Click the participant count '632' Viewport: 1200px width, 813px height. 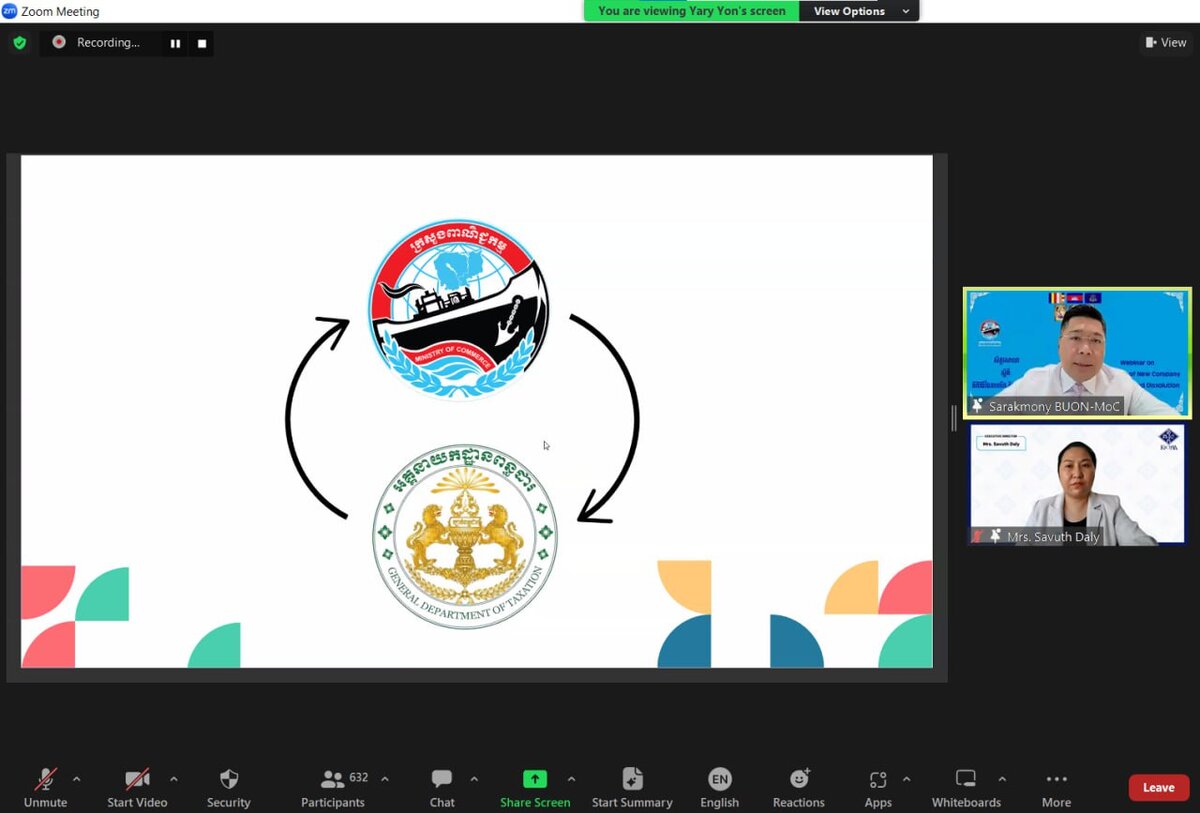pos(359,777)
